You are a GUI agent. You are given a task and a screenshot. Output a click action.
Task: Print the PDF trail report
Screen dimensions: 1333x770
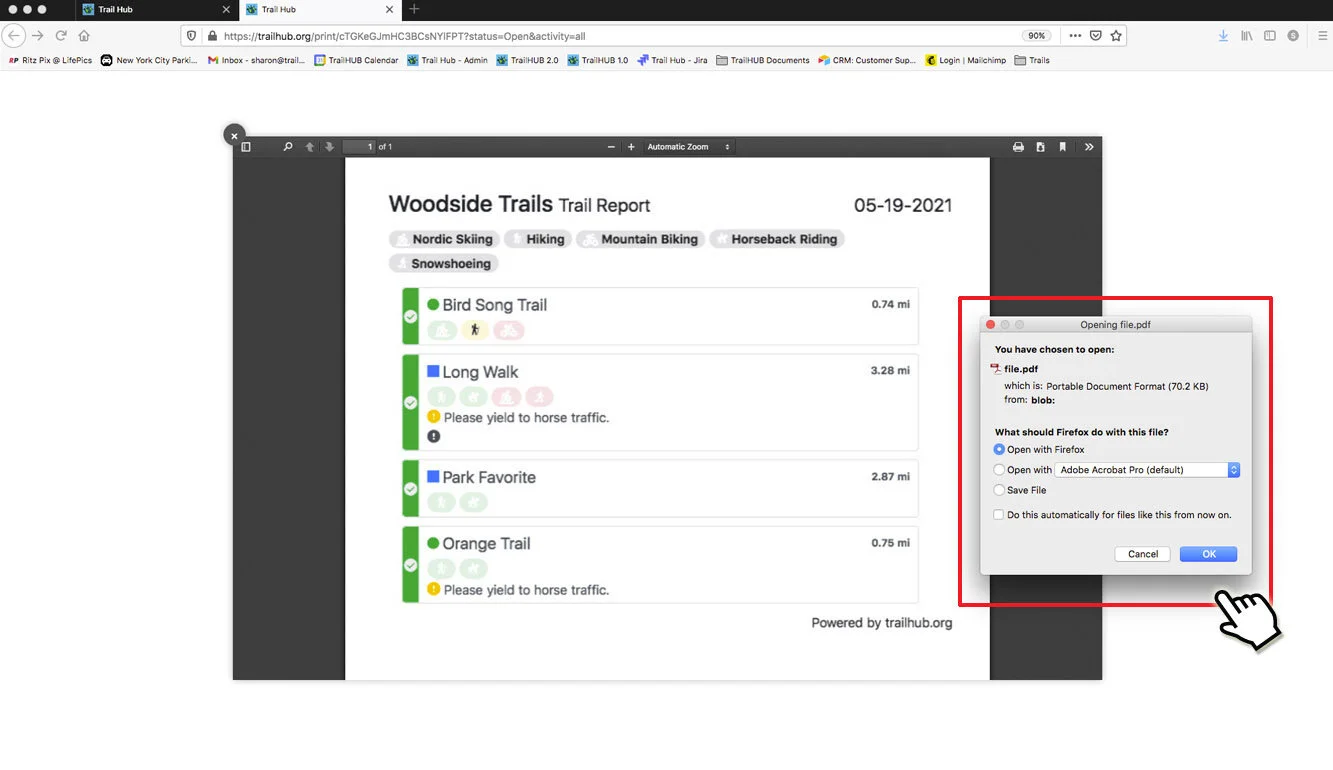(x=1018, y=147)
